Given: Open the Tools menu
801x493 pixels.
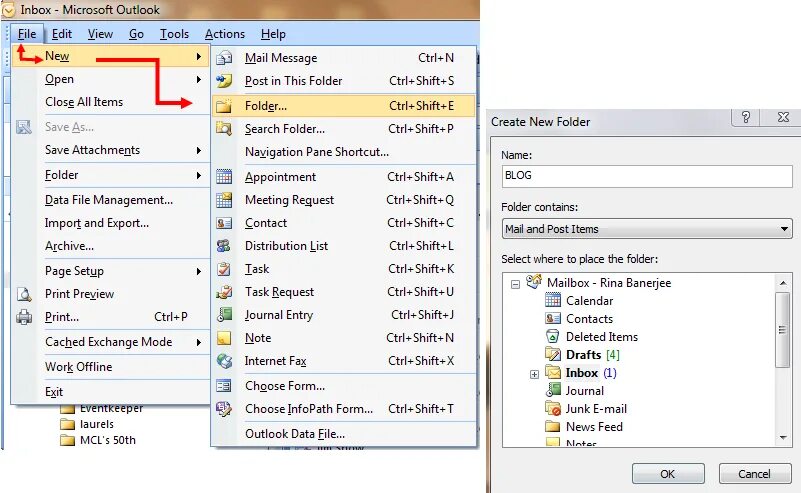Looking at the screenshot, I should pos(174,34).
